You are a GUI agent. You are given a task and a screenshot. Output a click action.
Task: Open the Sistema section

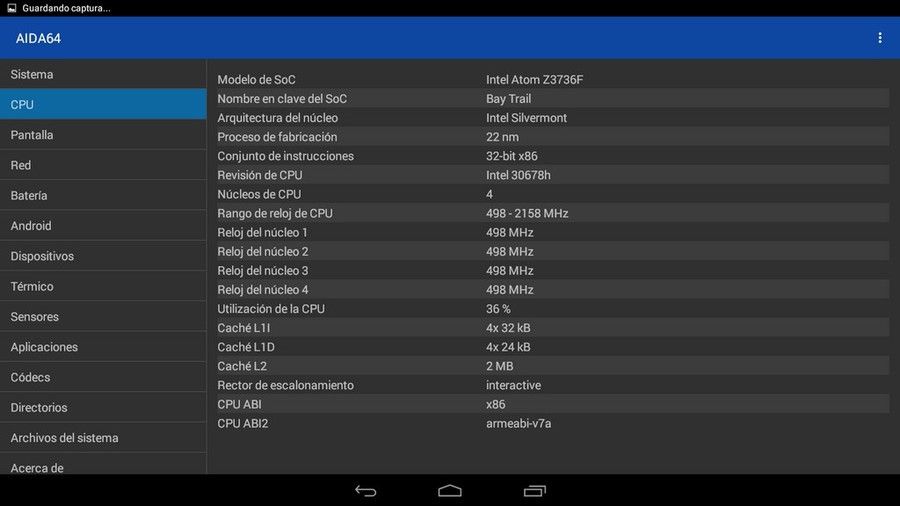click(x=103, y=74)
